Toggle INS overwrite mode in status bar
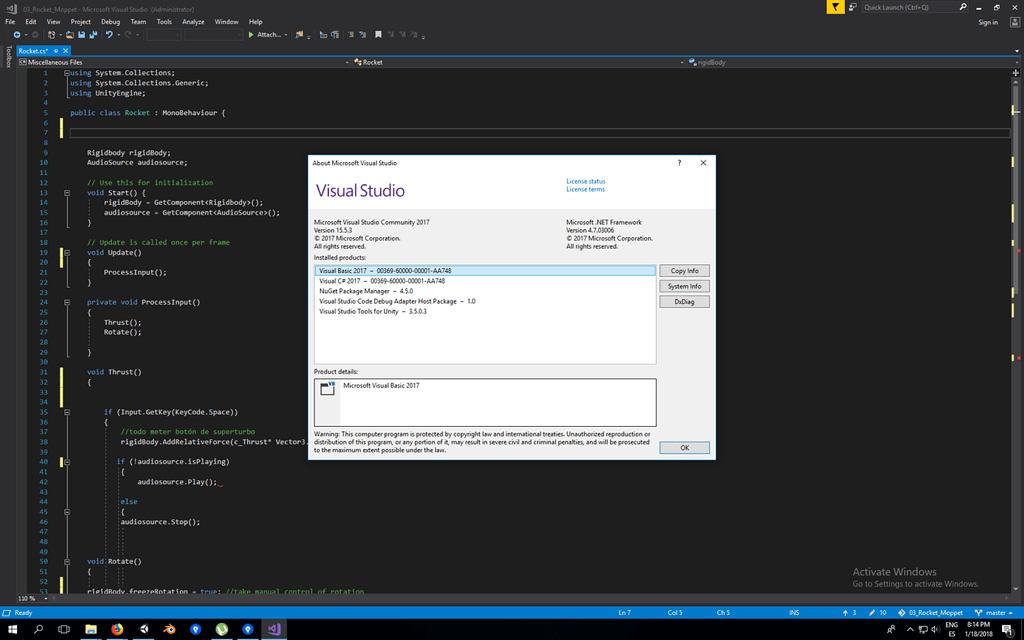The image size is (1024, 640). pos(793,612)
